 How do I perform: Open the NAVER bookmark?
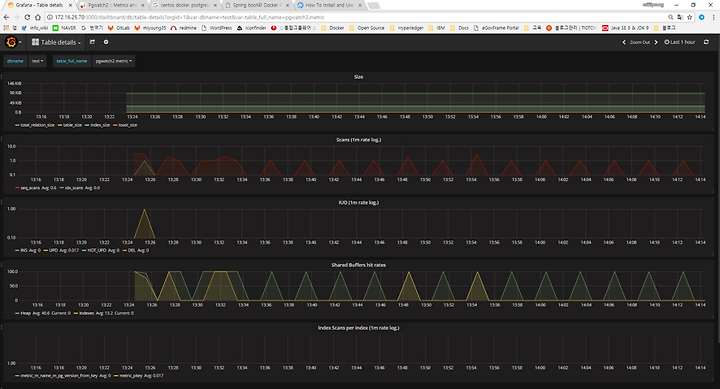click(x=64, y=28)
